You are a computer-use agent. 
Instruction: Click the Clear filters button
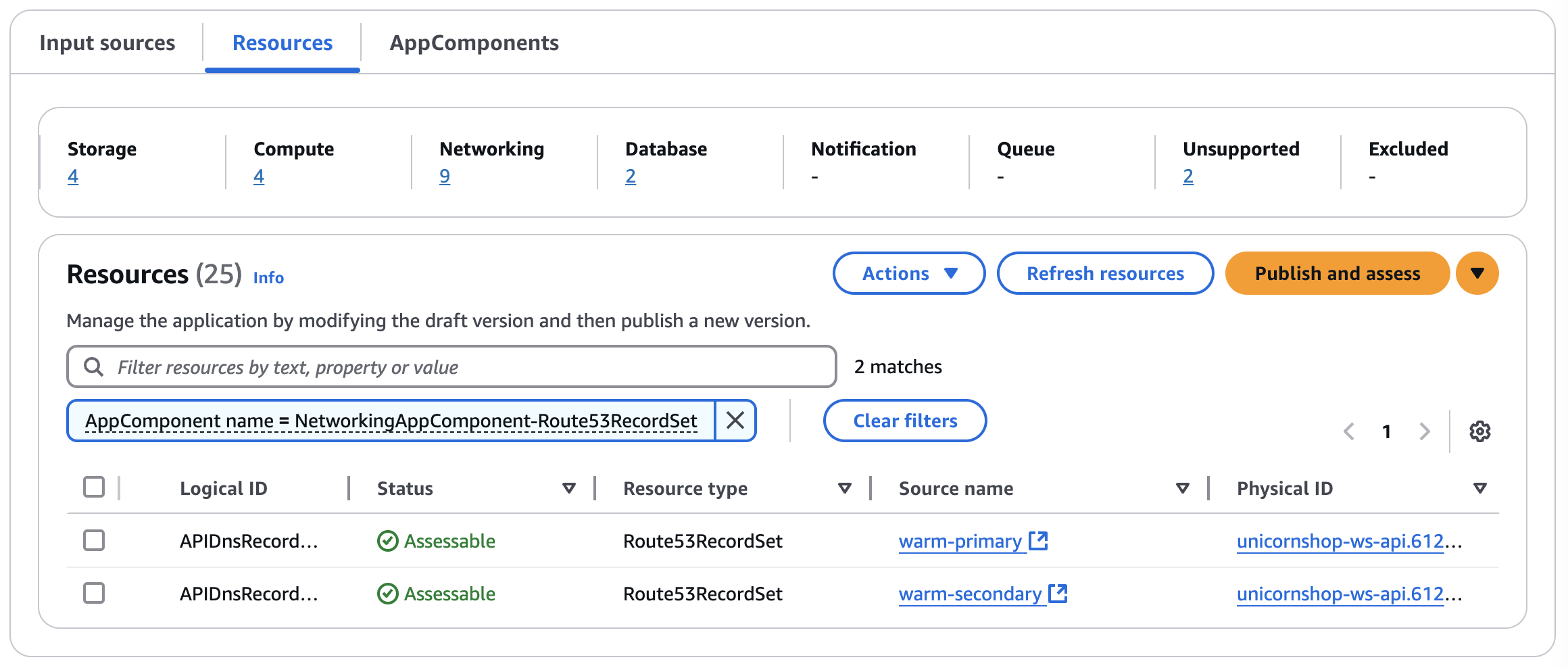(x=904, y=421)
